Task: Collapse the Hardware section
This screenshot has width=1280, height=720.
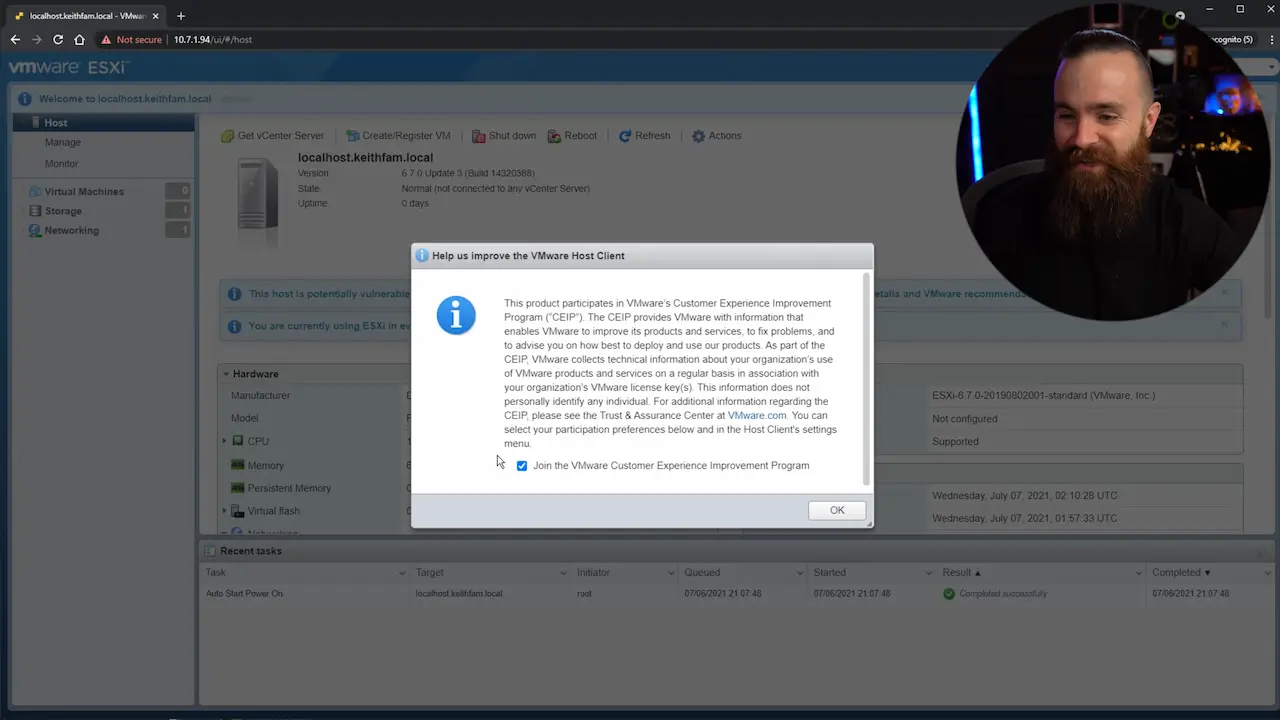Action: pos(227,374)
